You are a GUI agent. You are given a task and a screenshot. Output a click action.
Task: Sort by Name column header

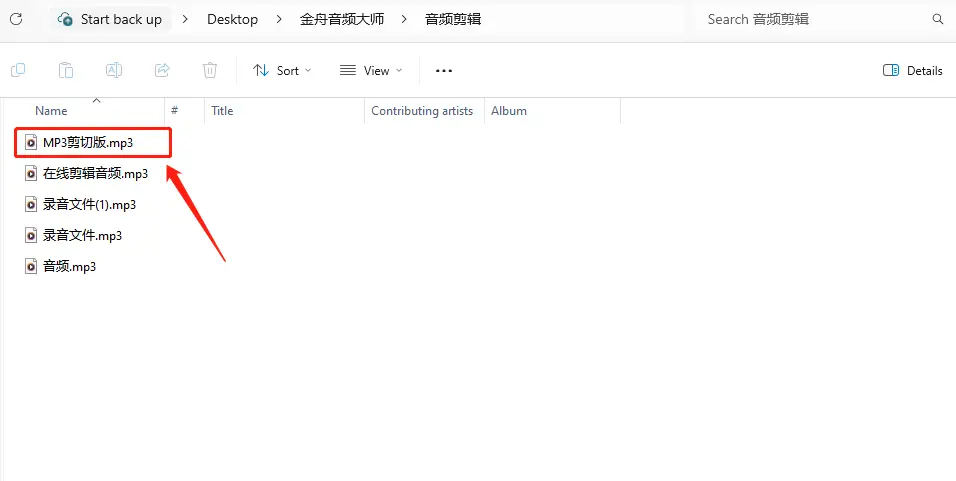pos(51,111)
